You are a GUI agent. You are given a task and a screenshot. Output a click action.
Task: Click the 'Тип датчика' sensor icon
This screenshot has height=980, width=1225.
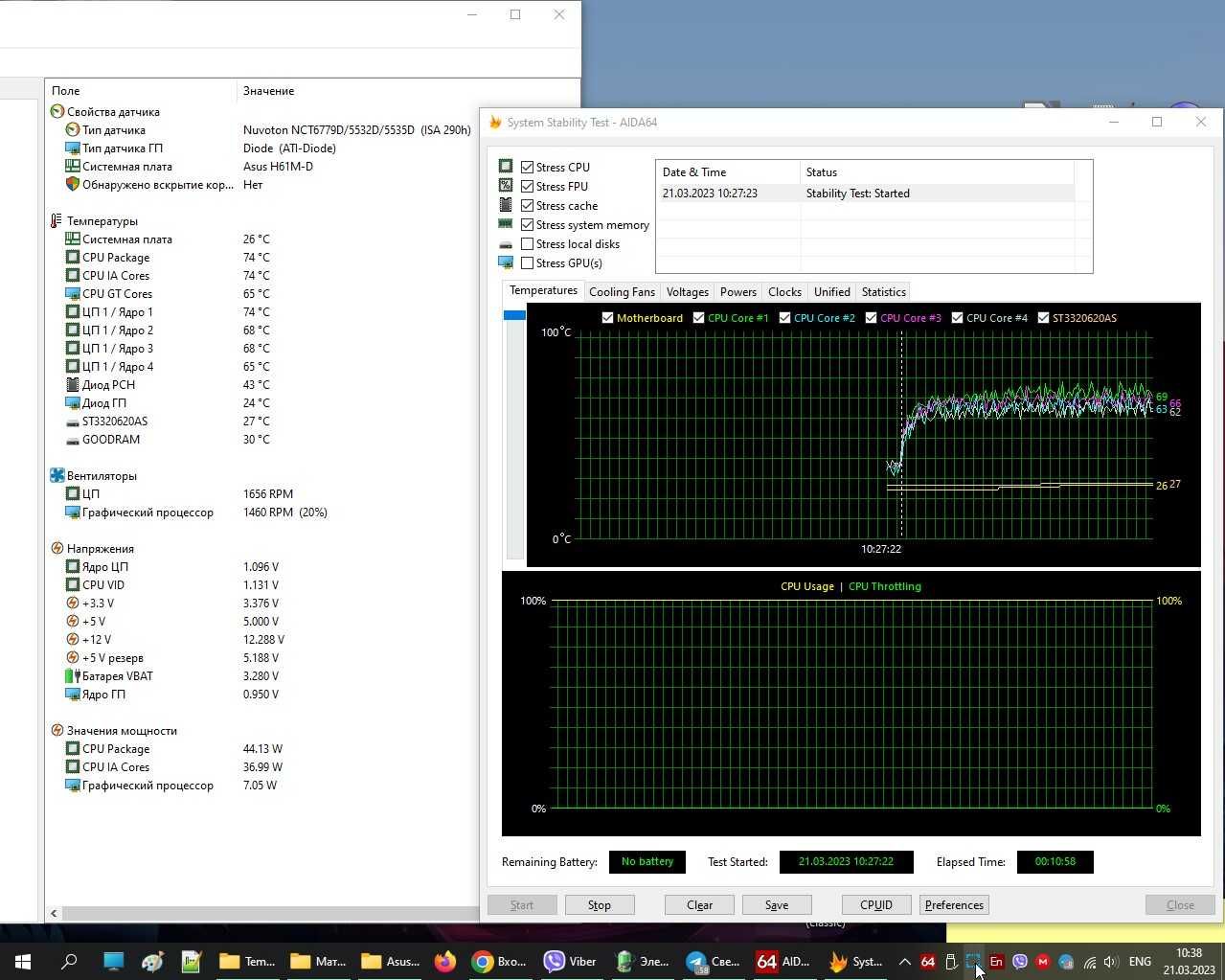pyautogui.click(x=72, y=129)
